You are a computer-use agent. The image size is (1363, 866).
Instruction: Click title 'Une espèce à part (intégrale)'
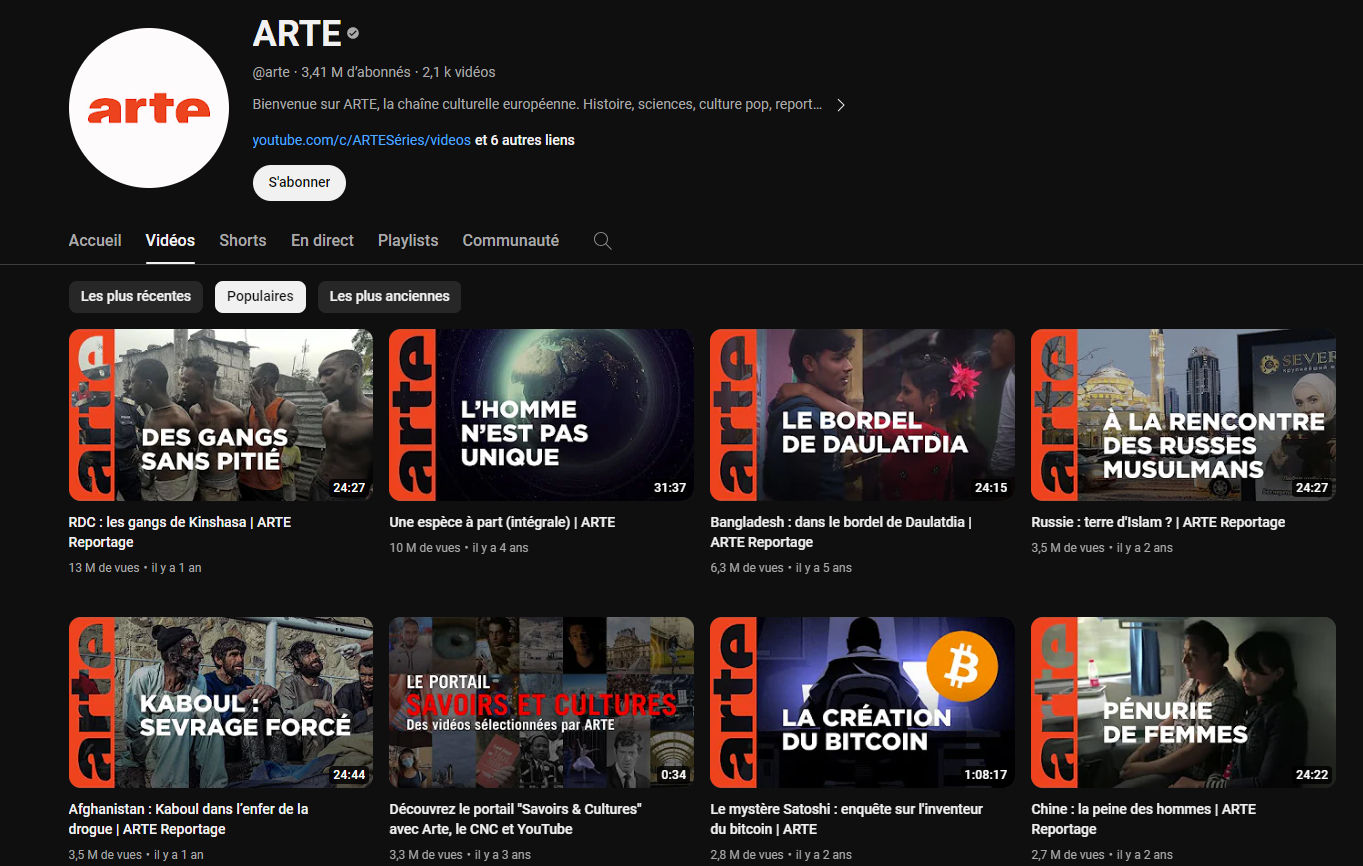tap(502, 522)
